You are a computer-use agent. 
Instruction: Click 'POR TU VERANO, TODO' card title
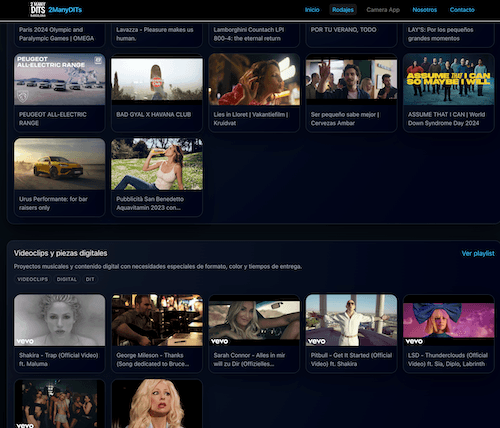coord(343,30)
